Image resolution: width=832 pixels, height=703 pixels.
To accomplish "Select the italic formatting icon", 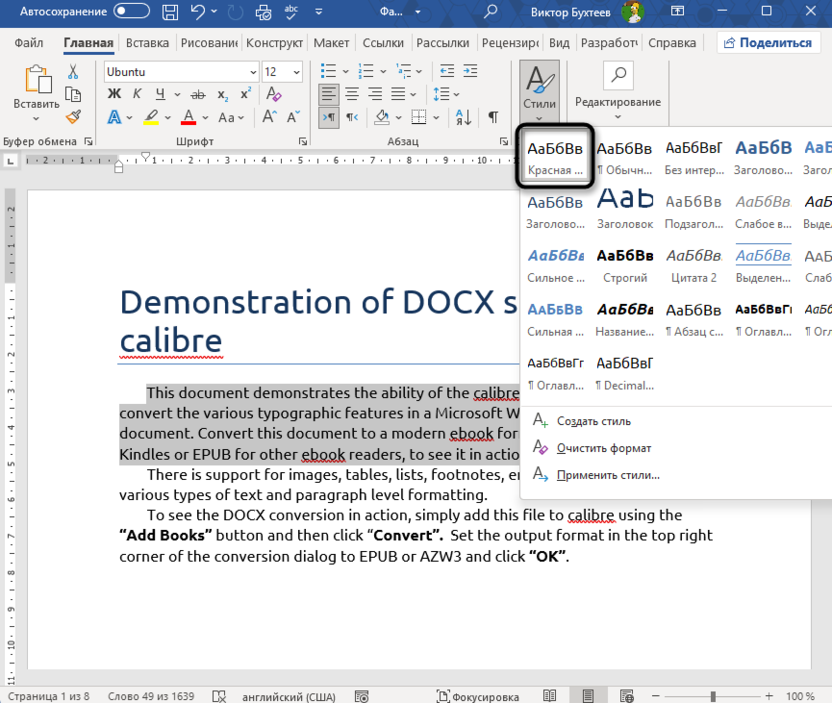I will point(136,93).
